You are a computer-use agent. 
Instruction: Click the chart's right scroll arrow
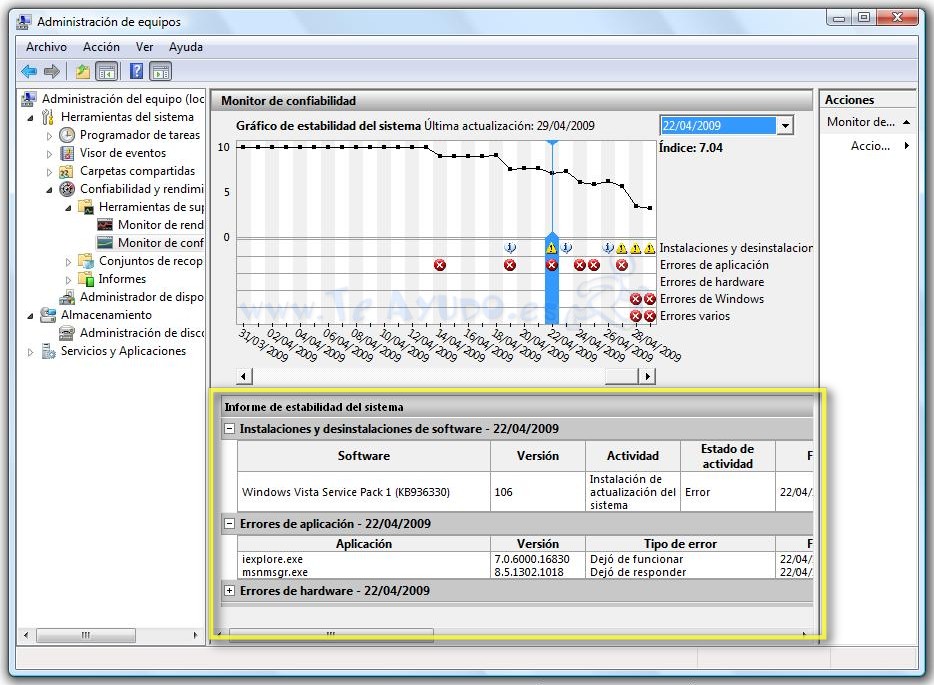tap(647, 376)
